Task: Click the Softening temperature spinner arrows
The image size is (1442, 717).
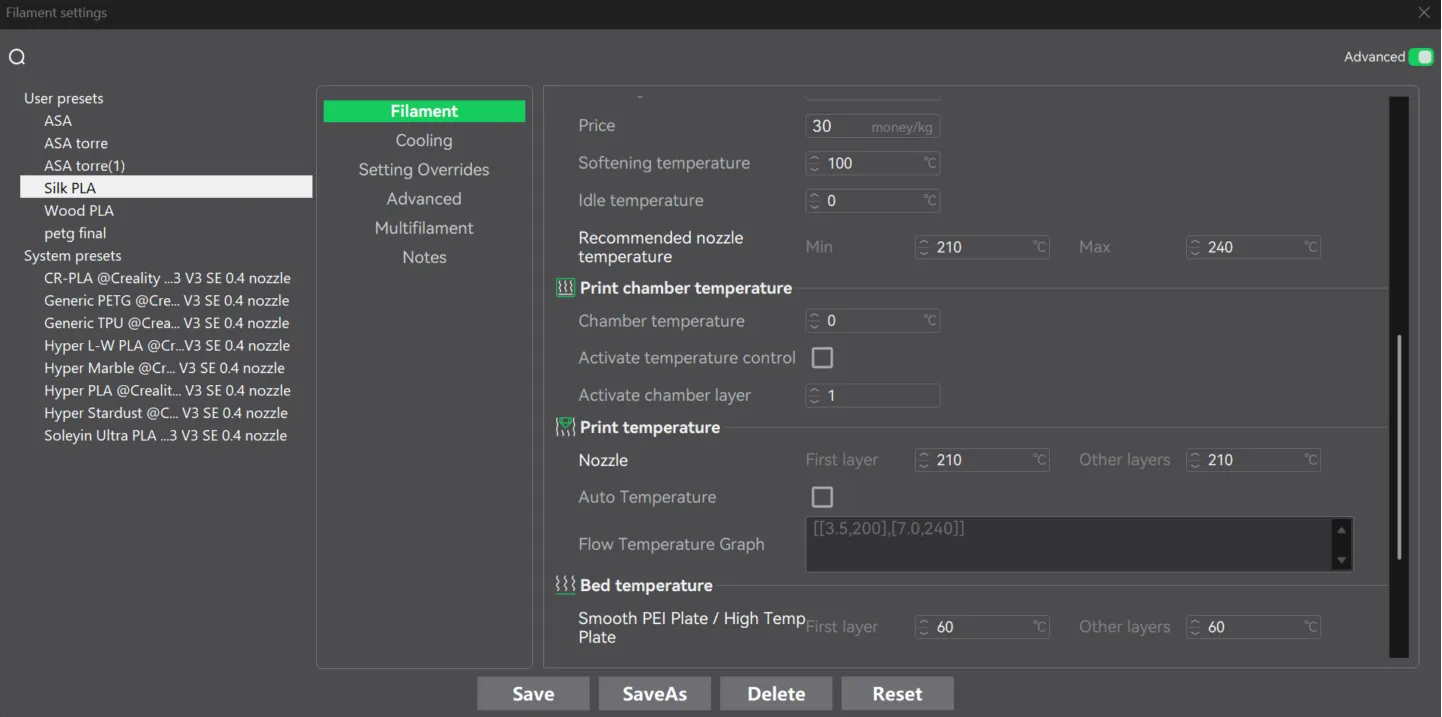Action: coord(814,163)
